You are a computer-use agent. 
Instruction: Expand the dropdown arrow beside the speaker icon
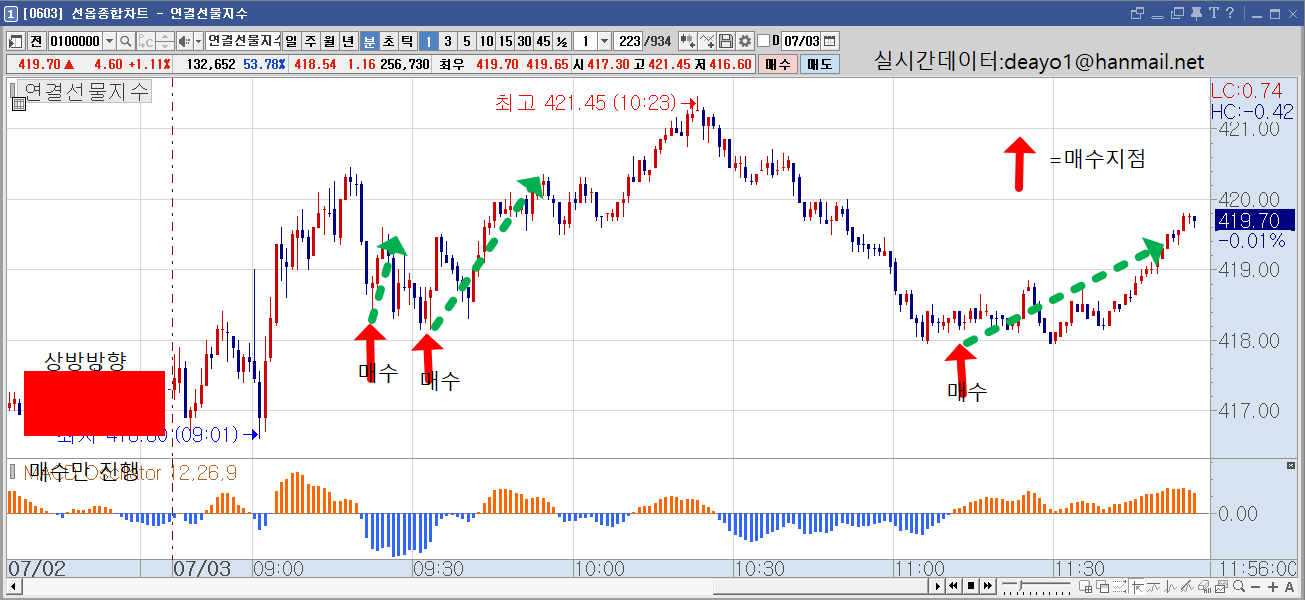click(197, 41)
